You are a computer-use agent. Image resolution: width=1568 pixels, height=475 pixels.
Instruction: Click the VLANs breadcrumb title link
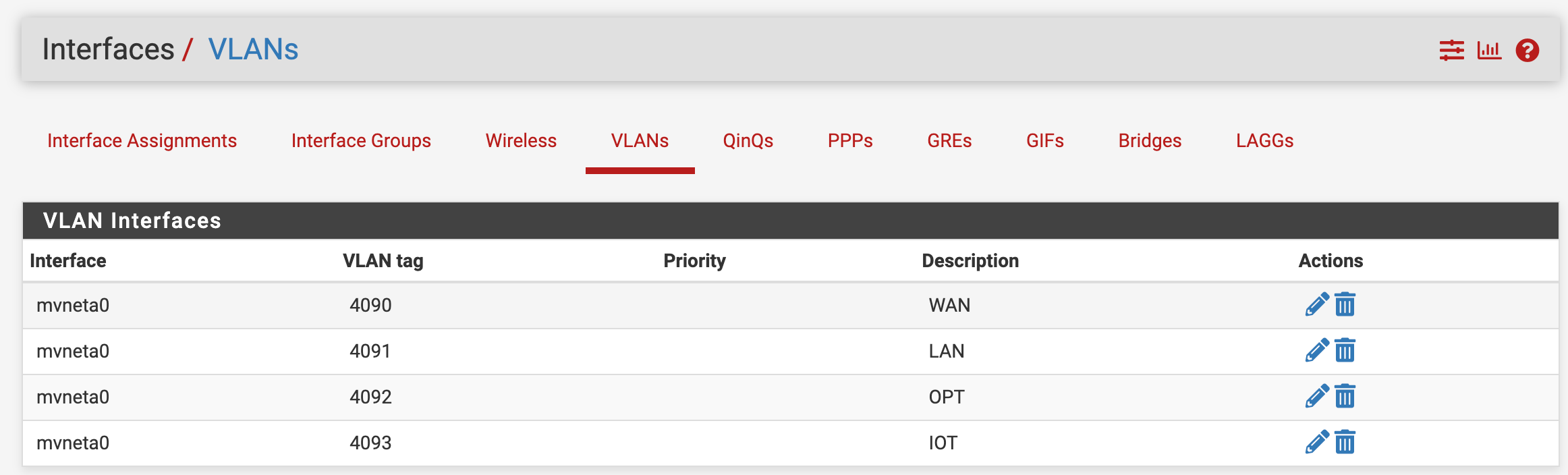(x=253, y=49)
